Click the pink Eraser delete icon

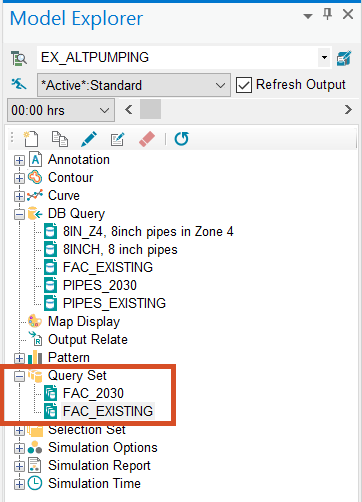[147, 139]
